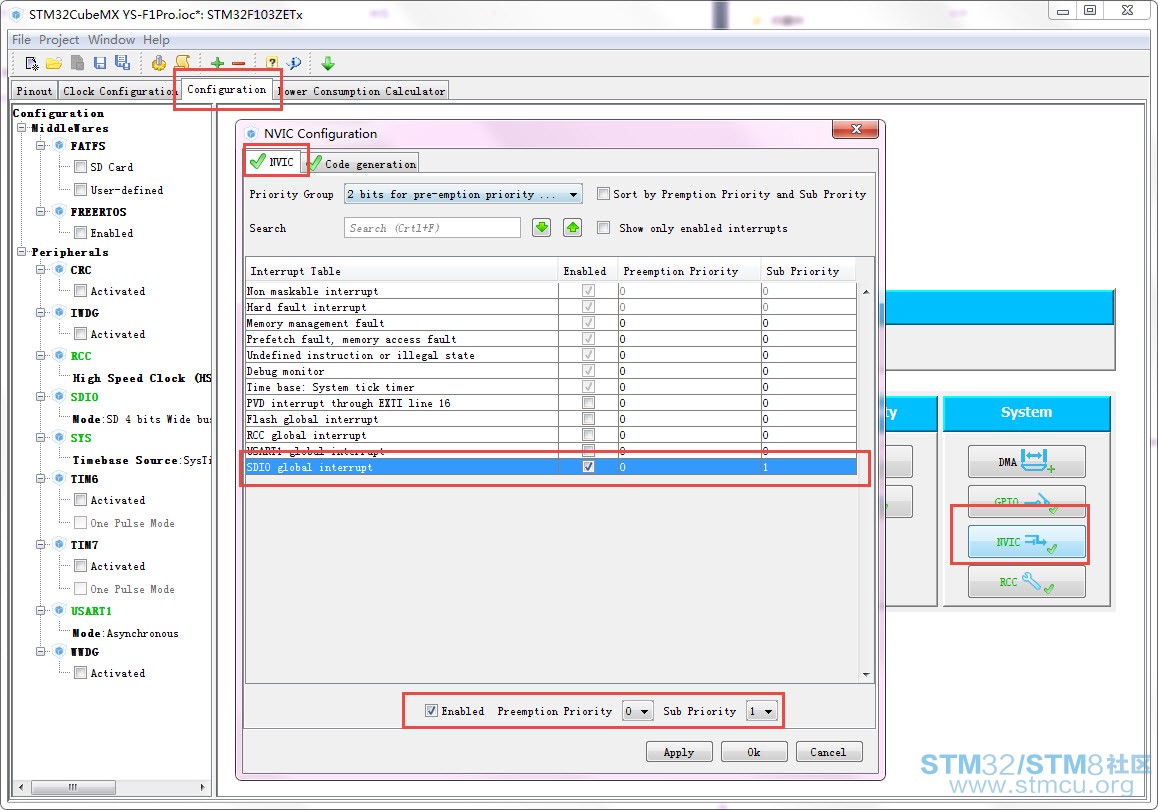1158x810 pixels.
Task: Click the generate report scroll icon
Action: 182,63
